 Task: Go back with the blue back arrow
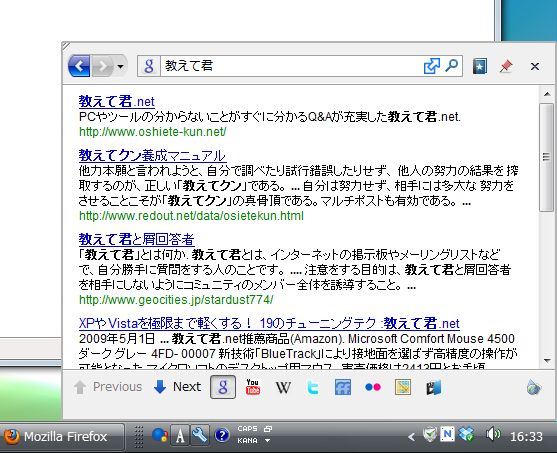point(79,66)
